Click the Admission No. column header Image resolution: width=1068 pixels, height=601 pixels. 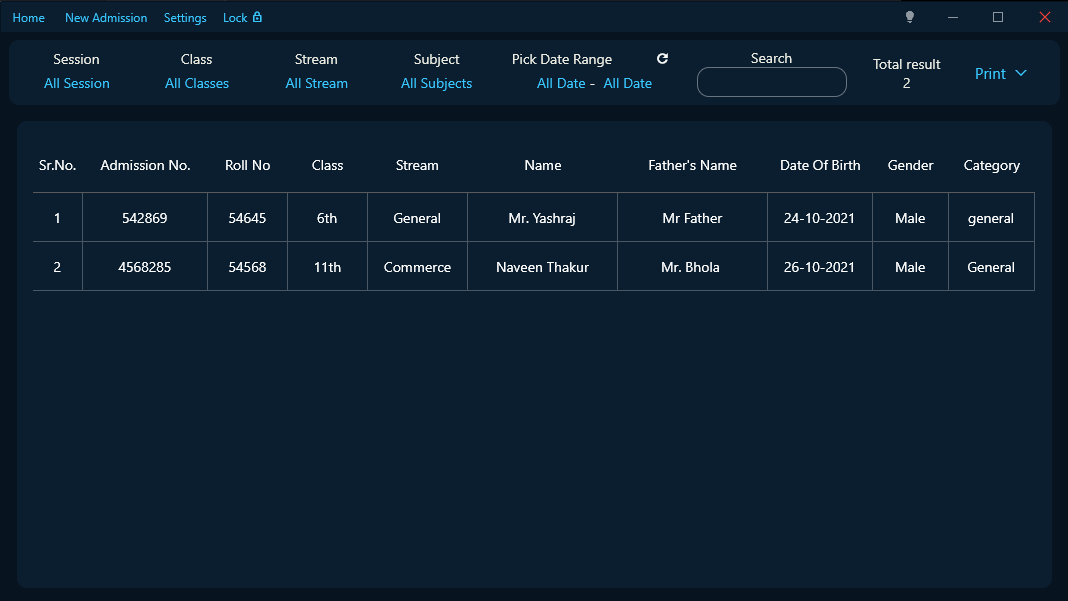click(145, 166)
